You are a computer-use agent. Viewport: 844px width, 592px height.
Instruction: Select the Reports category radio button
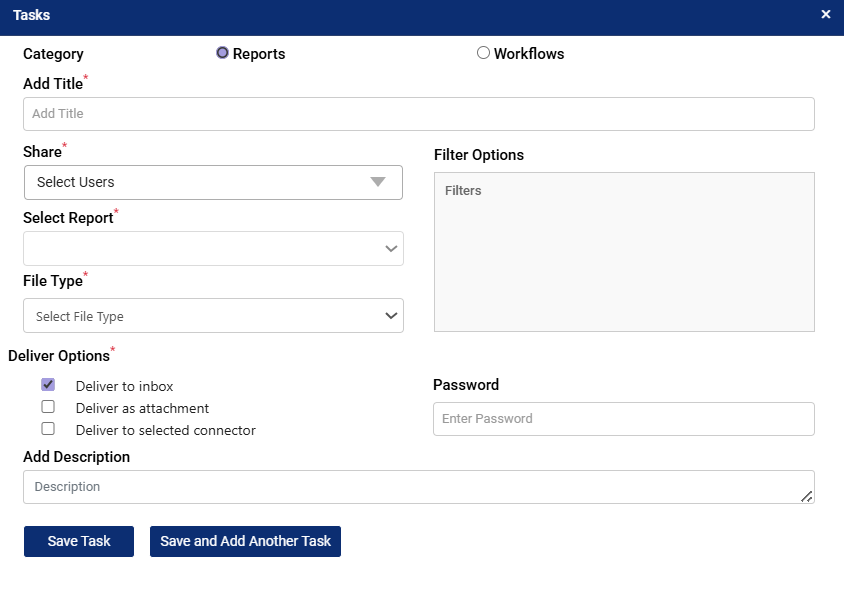coord(223,53)
